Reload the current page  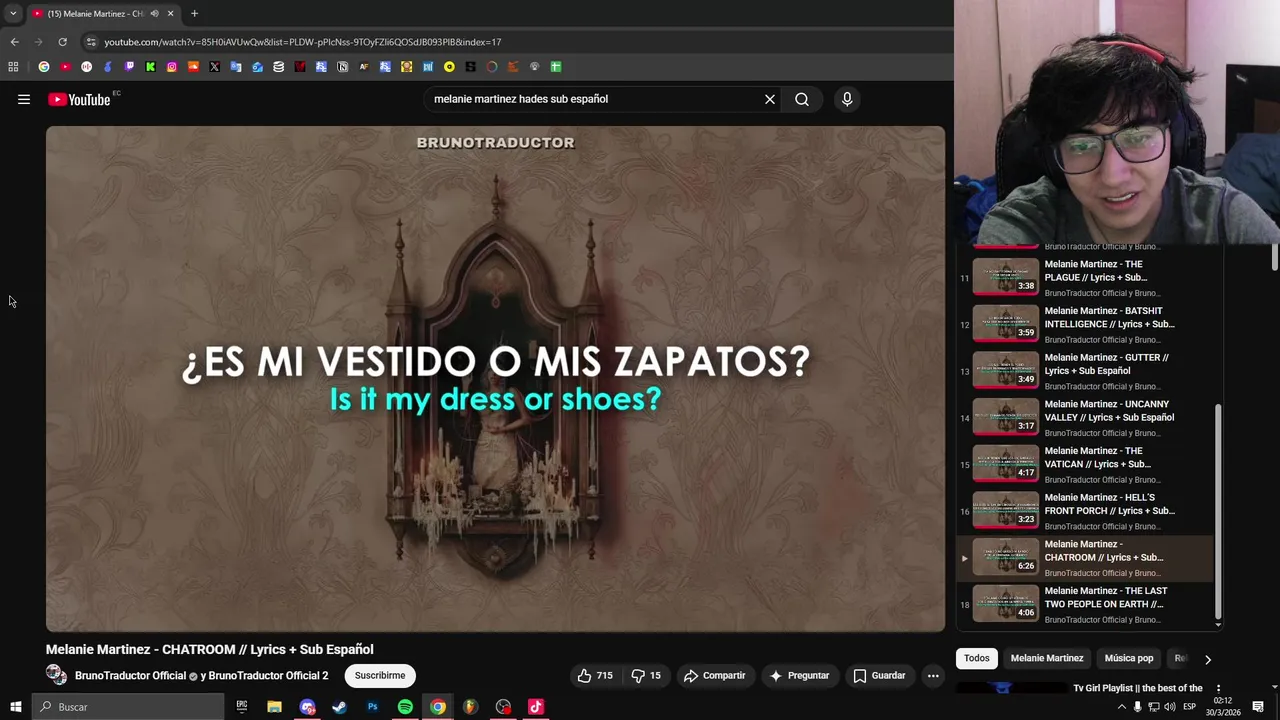click(62, 42)
